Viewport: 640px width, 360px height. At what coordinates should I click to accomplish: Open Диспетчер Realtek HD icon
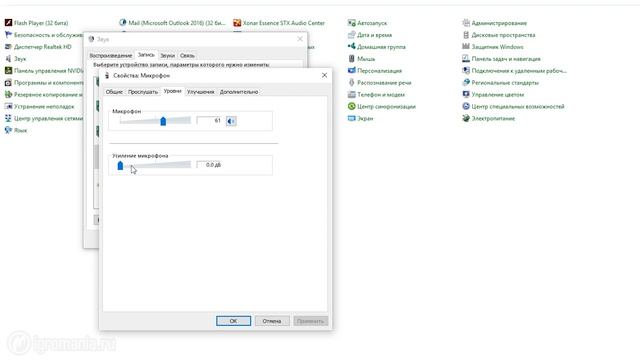(8, 47)
